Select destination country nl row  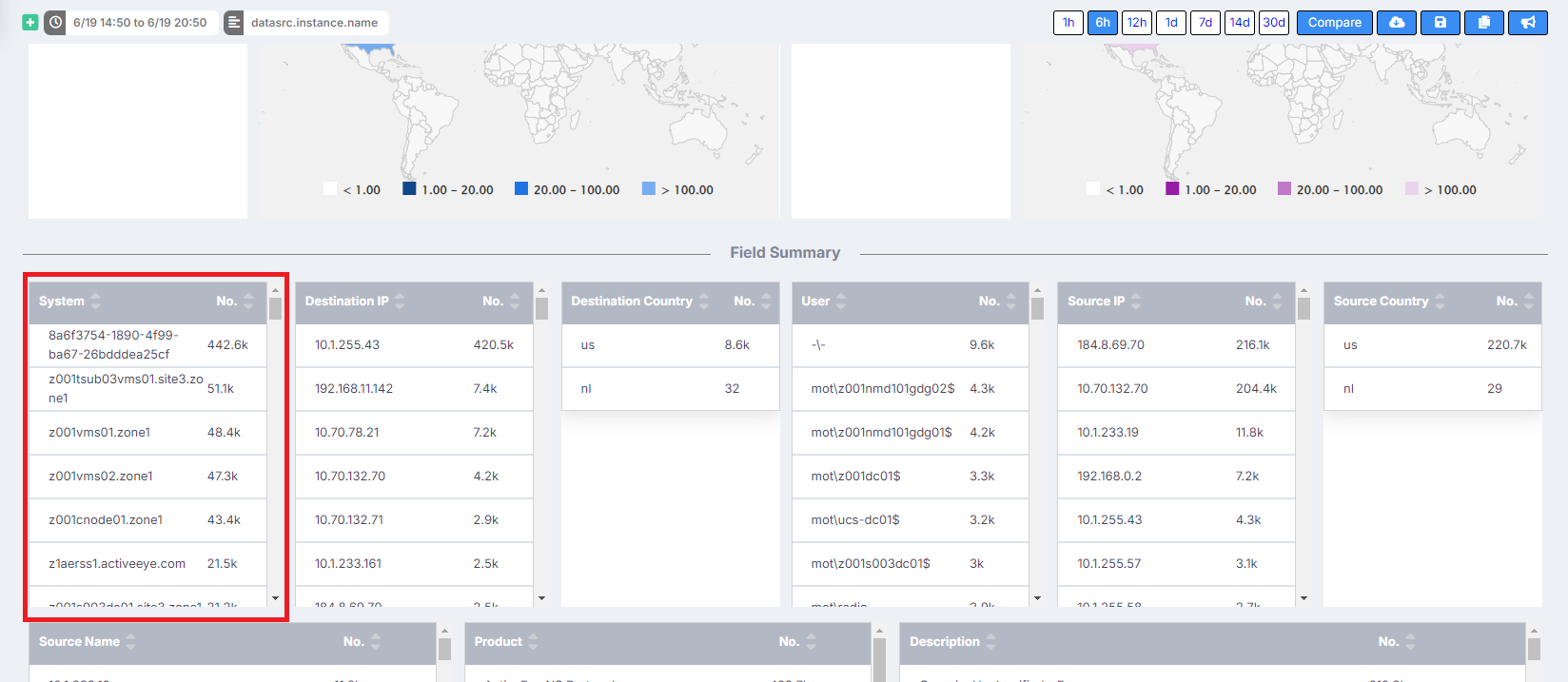pos(671,388)
